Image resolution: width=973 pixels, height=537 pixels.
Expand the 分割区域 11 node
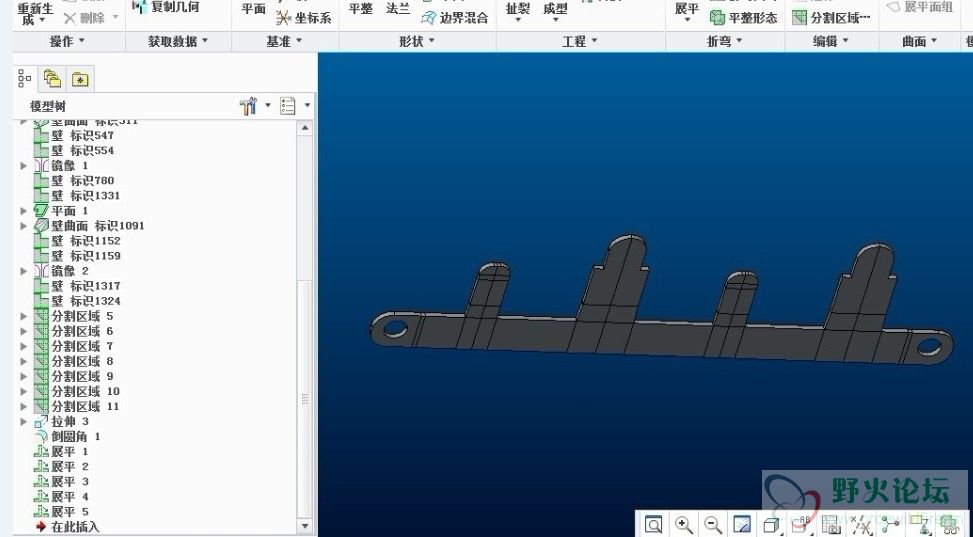click(24, 407)
